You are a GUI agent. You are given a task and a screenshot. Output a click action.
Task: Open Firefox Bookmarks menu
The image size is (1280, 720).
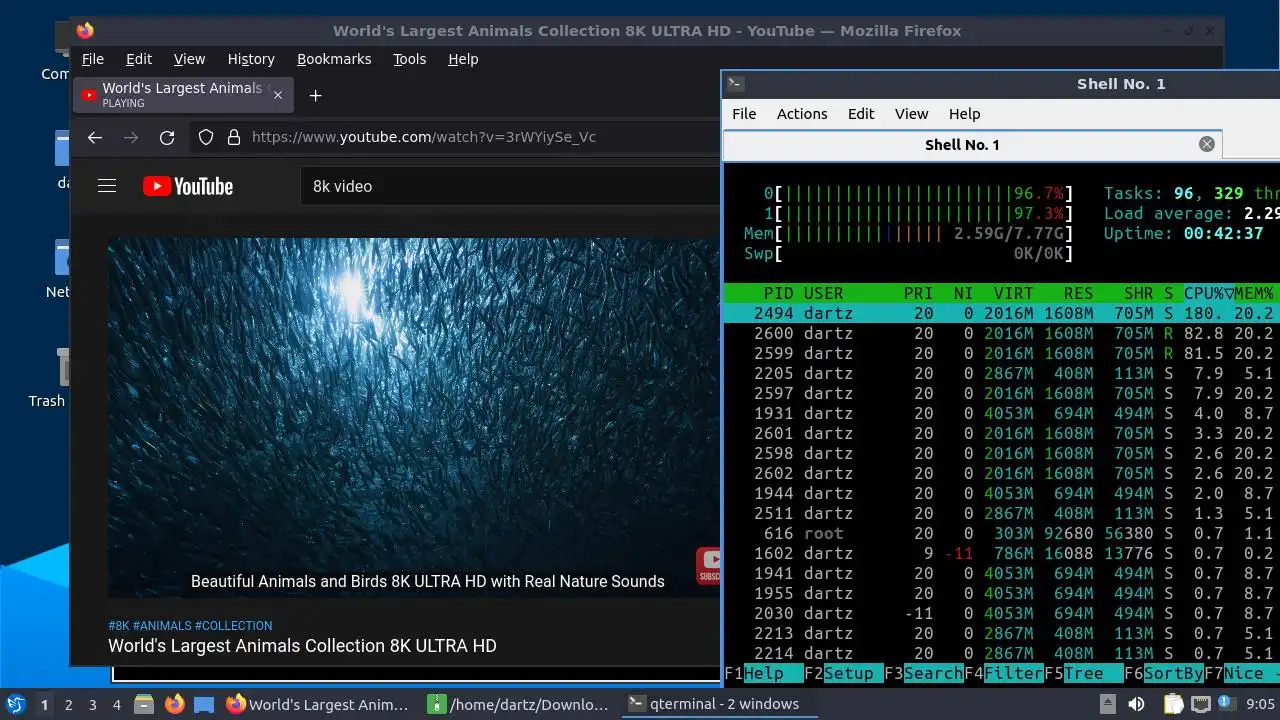[x=334, y=59]
